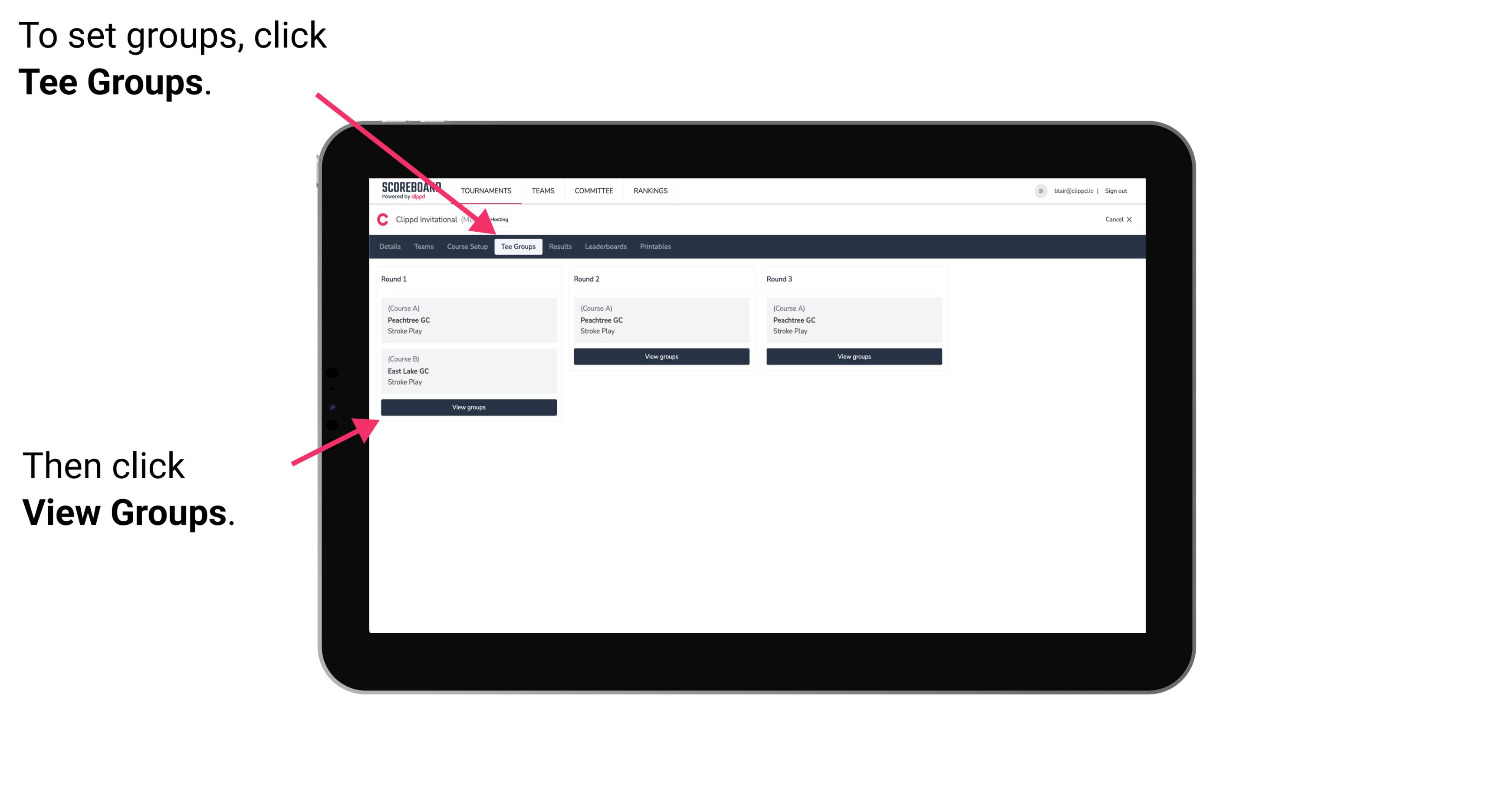1509x812 pixels.
Task: Click View Groups for Round 1
Action: (468, 407)
